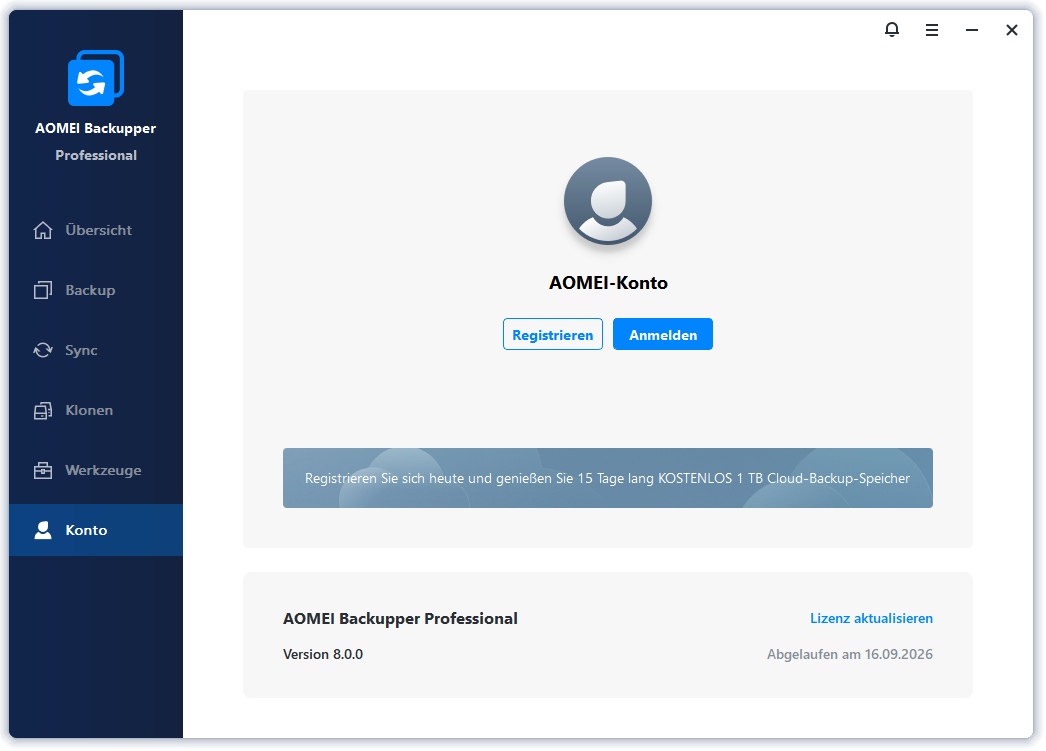Click the Werkzeuge toolbox icon
This screenshot has height=751, width=1046.
[43, 470]
